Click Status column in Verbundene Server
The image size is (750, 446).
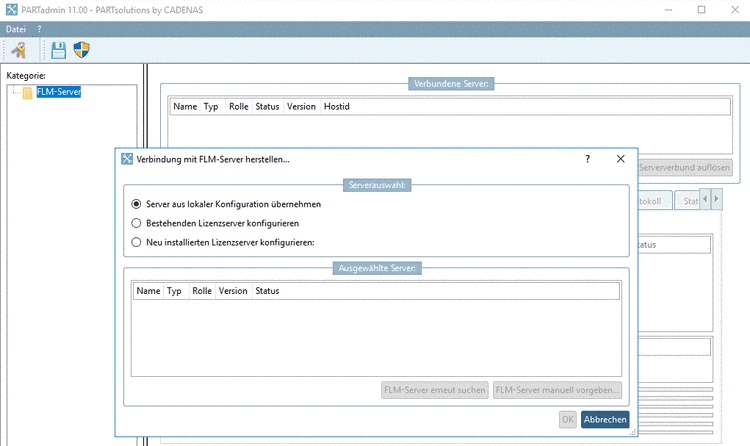tap(267, 107)
